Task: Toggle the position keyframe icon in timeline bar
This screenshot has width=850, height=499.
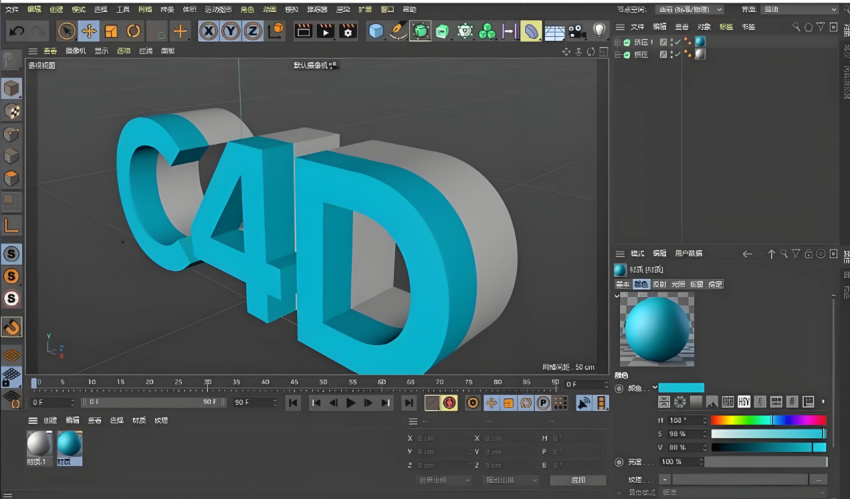Action: (491, 403)
